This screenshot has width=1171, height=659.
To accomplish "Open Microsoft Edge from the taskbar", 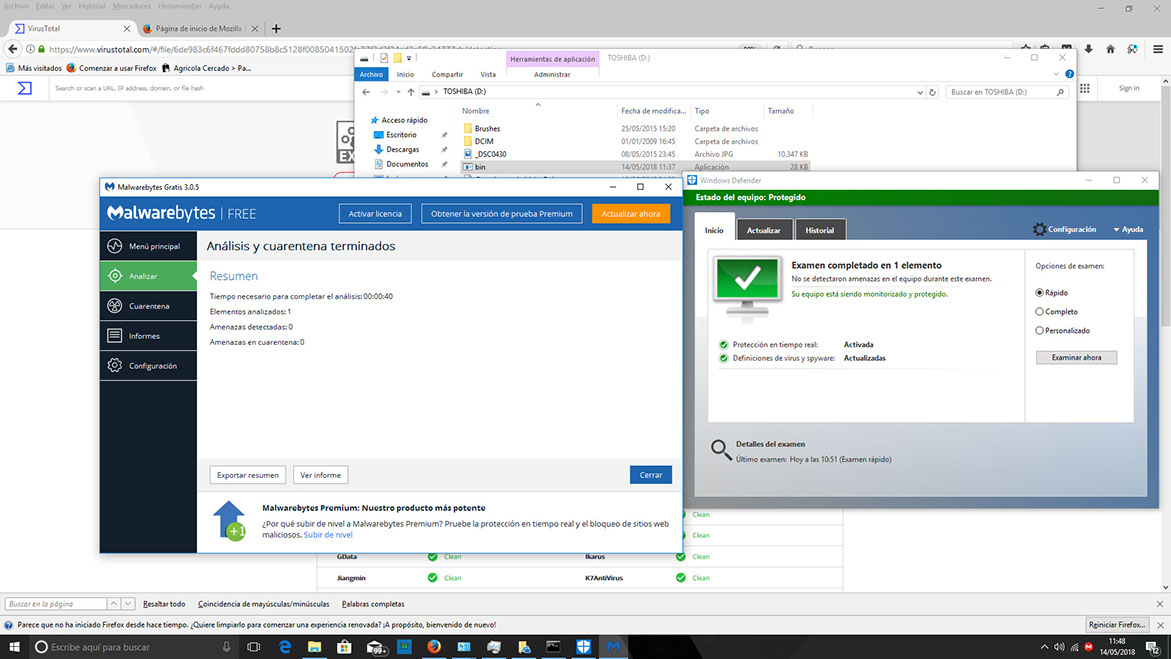I will (x=285, y=647).
